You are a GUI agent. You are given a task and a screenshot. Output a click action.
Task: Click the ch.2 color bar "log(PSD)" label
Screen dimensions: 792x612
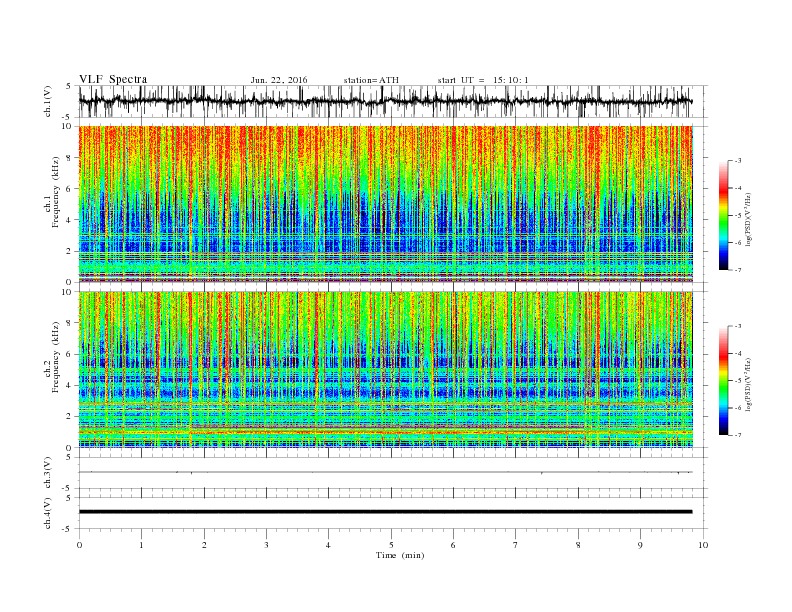click(748, 383)
